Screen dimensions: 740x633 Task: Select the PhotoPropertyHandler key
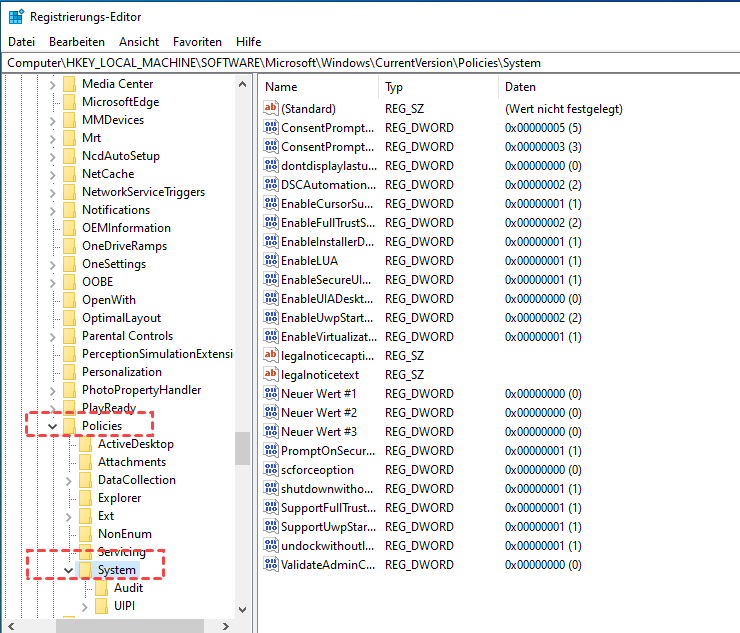pos(142,390)
